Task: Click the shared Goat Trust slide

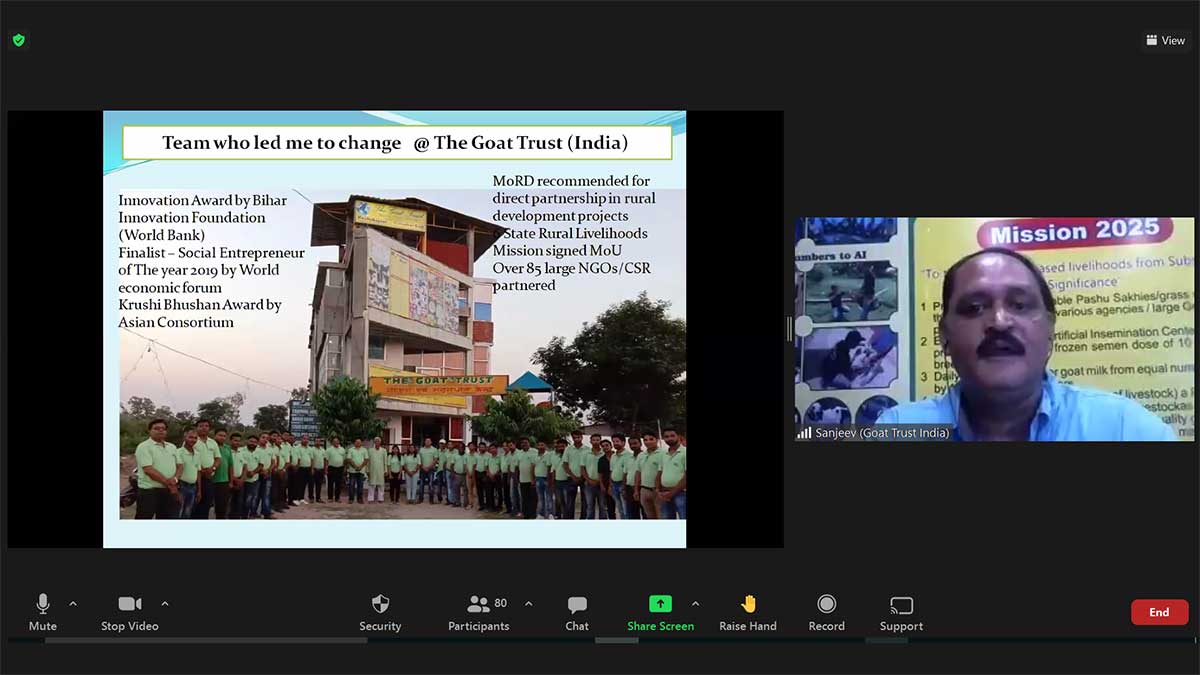Action: click(x=394, y=328)
